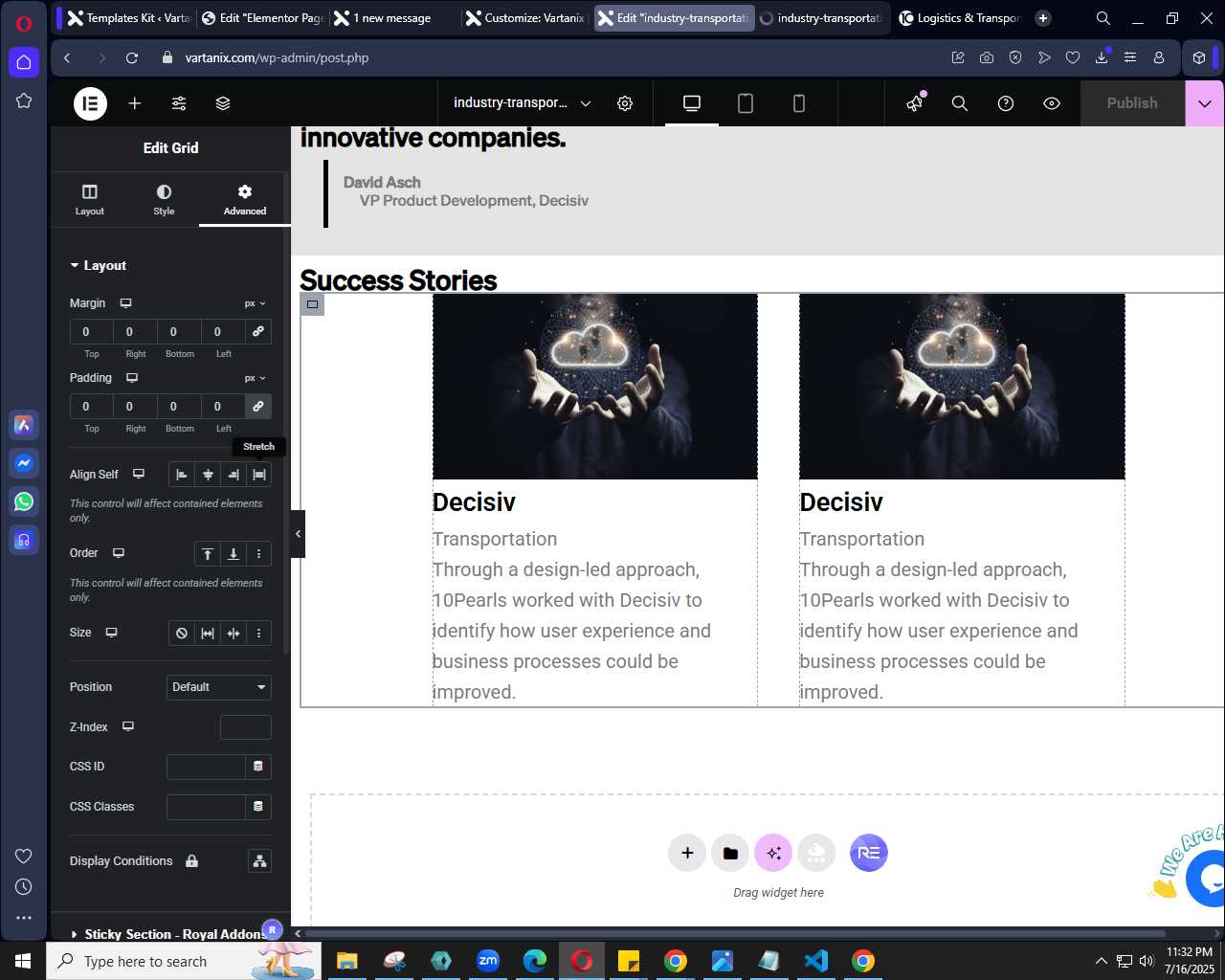
Task: Open the industry-transpor document dropdown
Action: point(522,103)
